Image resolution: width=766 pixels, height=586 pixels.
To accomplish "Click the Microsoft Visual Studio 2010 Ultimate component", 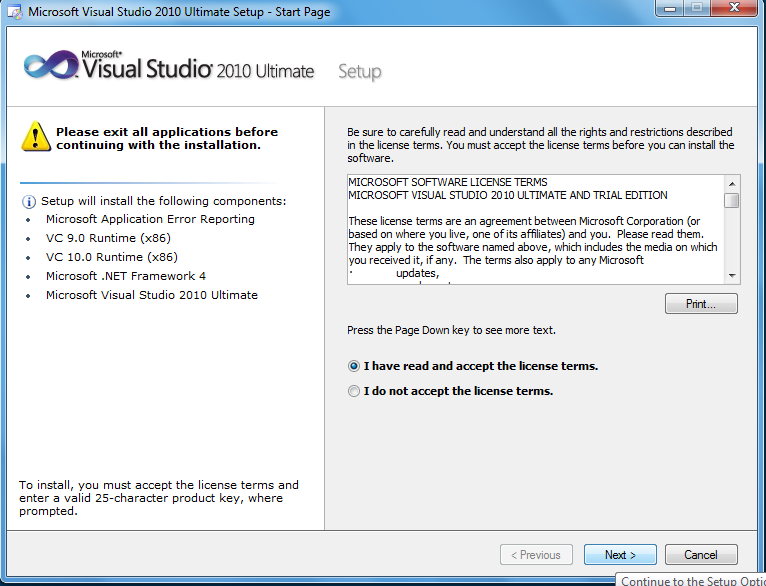I will (151, 295).
